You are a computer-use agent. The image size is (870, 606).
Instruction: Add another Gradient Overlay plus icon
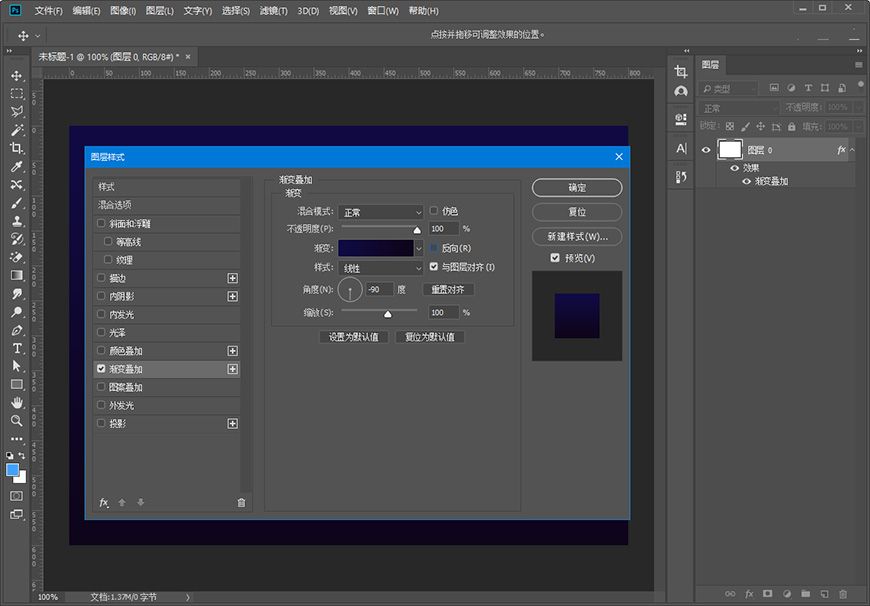click(232, 369)
